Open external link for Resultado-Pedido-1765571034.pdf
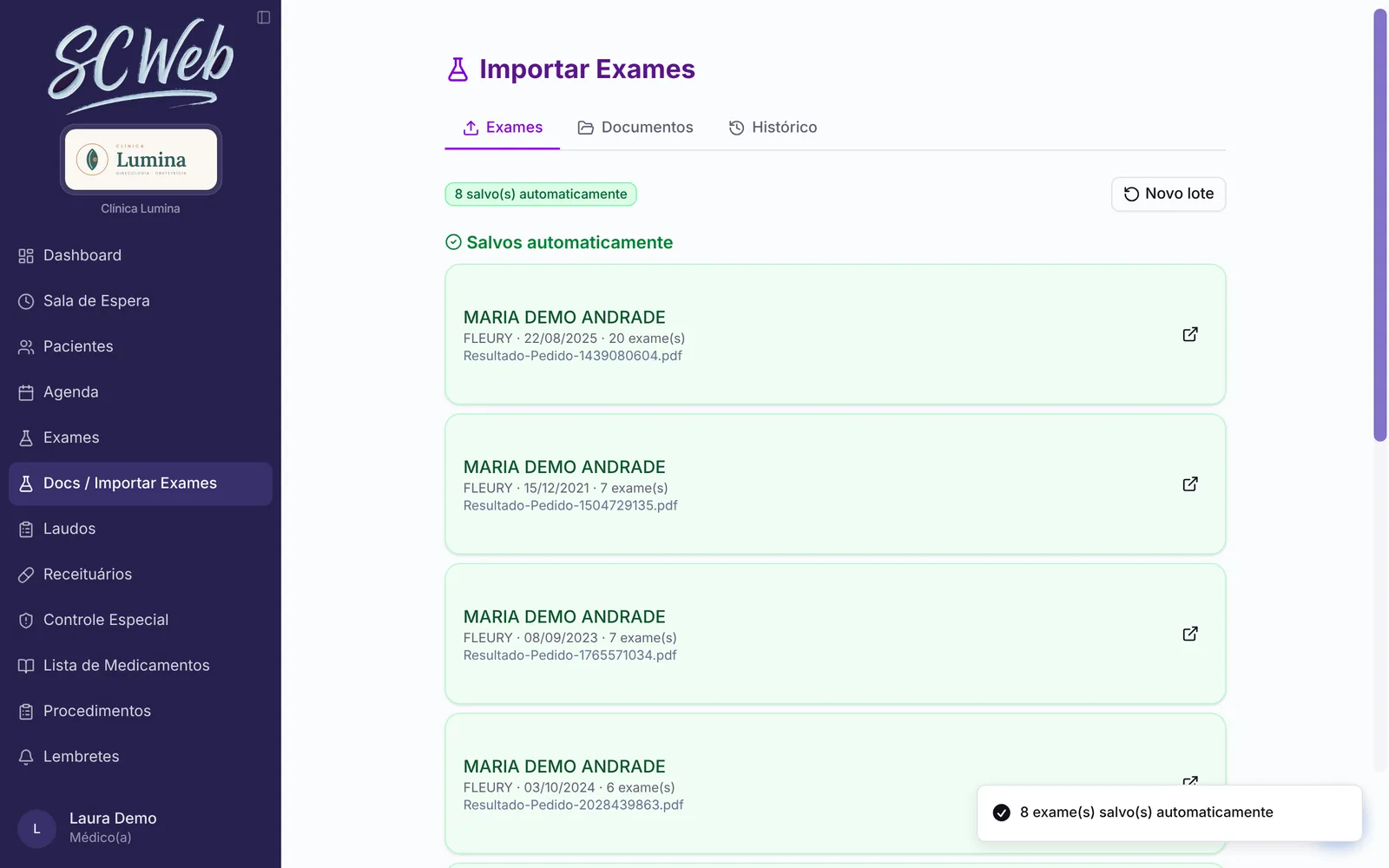 coord(1190,634)
